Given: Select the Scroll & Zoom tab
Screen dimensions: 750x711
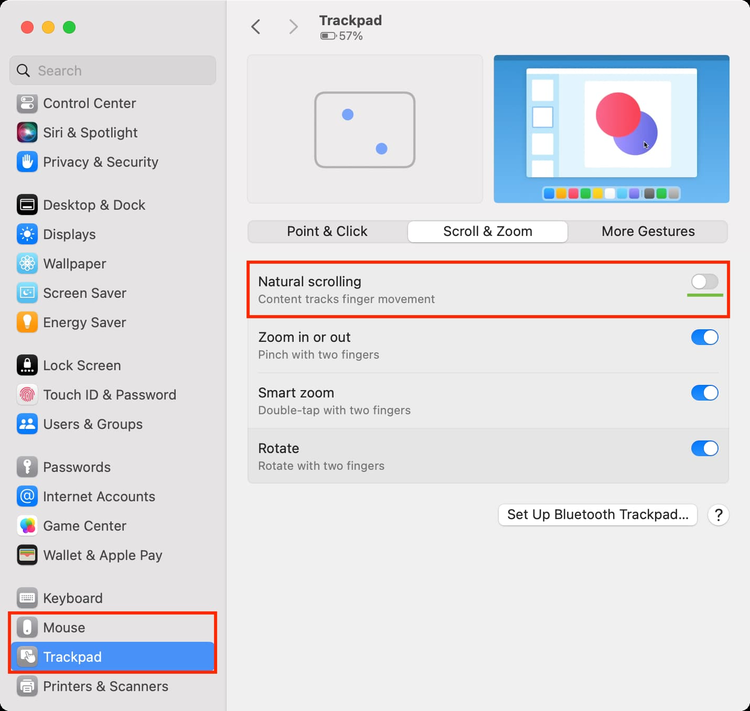Looking at the screenshot, I should [x=487, y=232].
